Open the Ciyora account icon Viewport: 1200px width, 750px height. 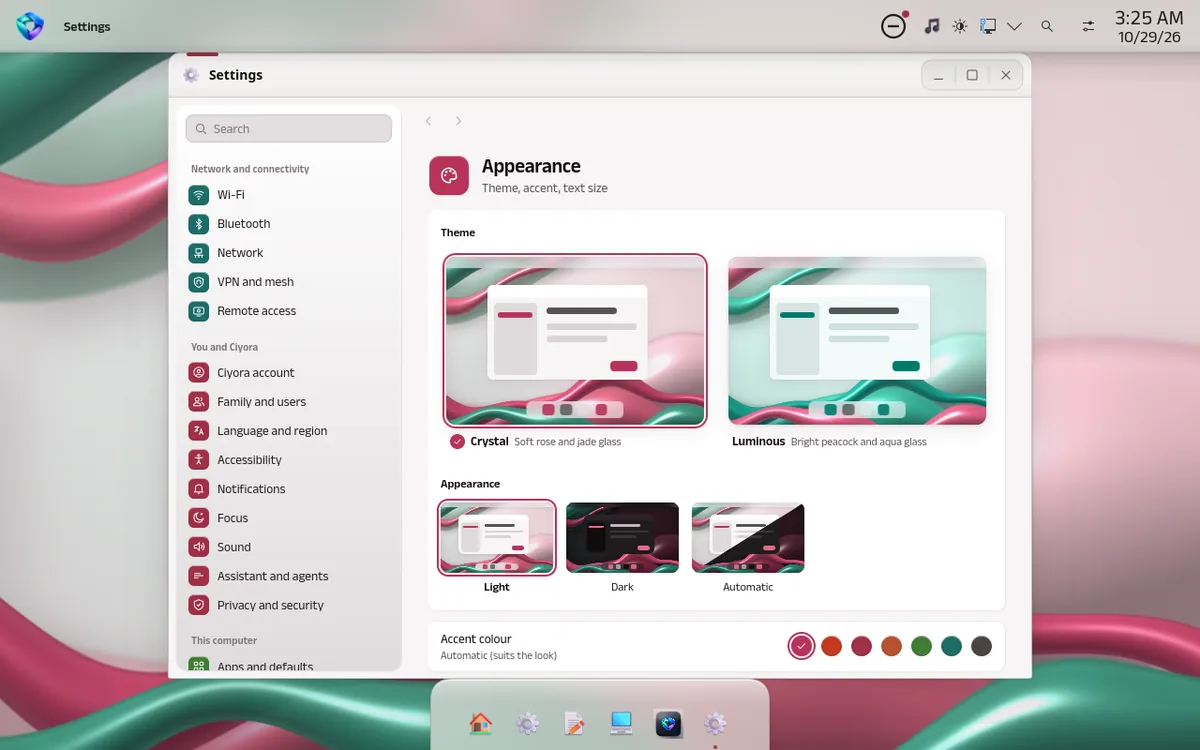(199, 373)
